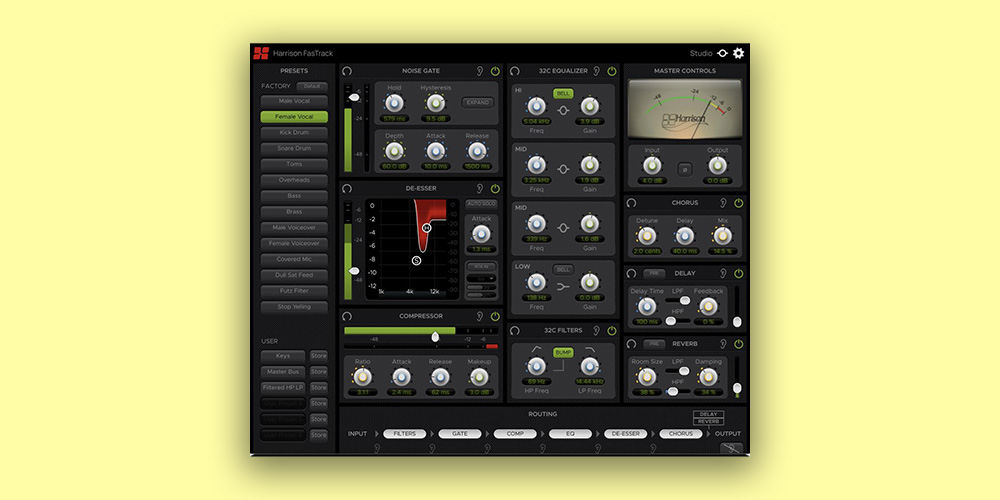1000x500 pixels.
Task: Open the De-Esser mode dropdown below RTA IN
Action: 480,279
